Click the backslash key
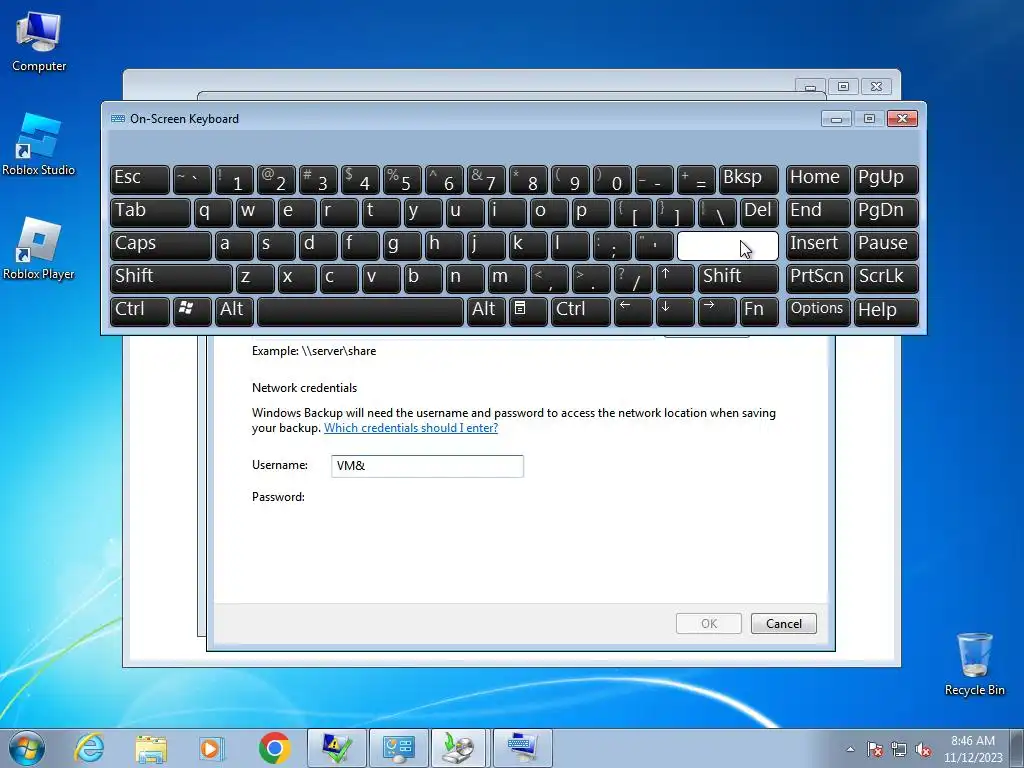The height and width of the screenshot is (768, 1024). click(717, 212)
